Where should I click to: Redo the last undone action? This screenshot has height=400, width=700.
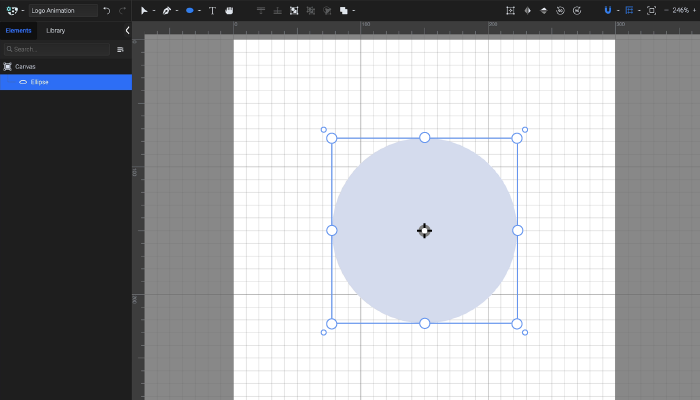pos(122,10)
